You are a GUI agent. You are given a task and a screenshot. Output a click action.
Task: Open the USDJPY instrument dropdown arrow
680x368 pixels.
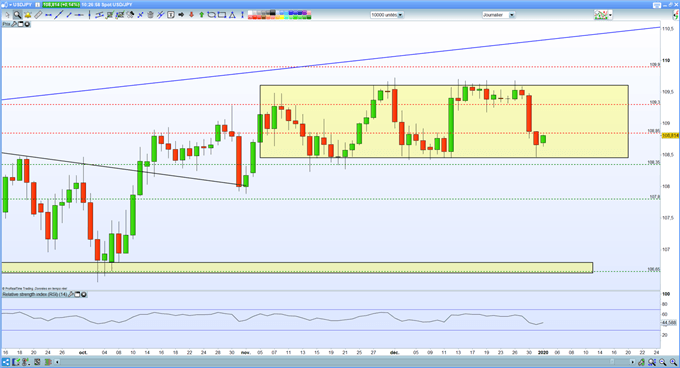(9, 5)
